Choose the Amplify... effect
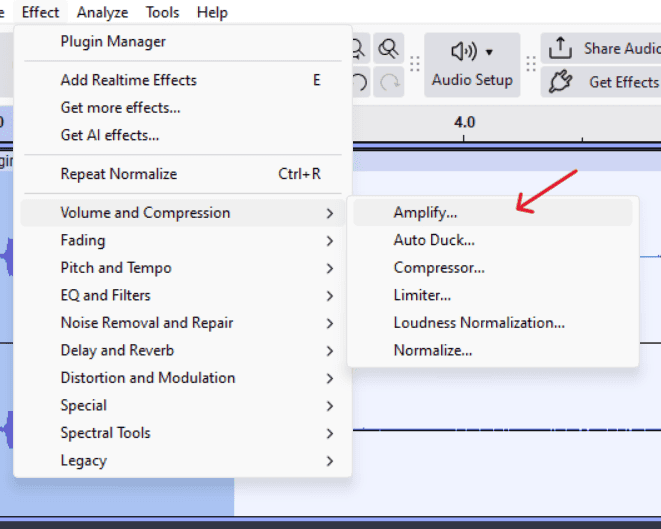The width and height of the screenshot is (661, 529). tap(492, 212)
